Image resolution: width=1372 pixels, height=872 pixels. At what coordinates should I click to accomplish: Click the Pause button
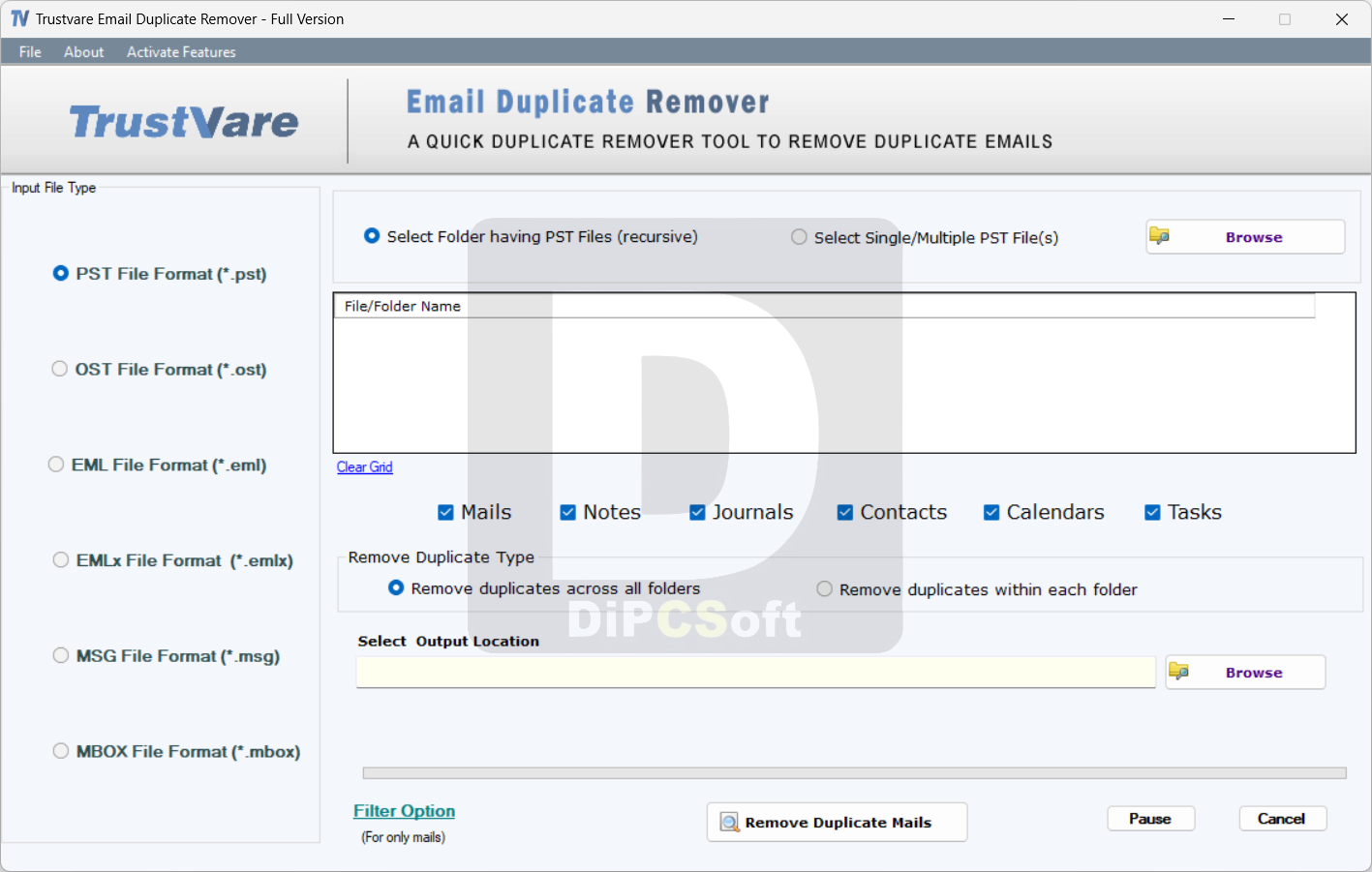(x=1150, y=819)
